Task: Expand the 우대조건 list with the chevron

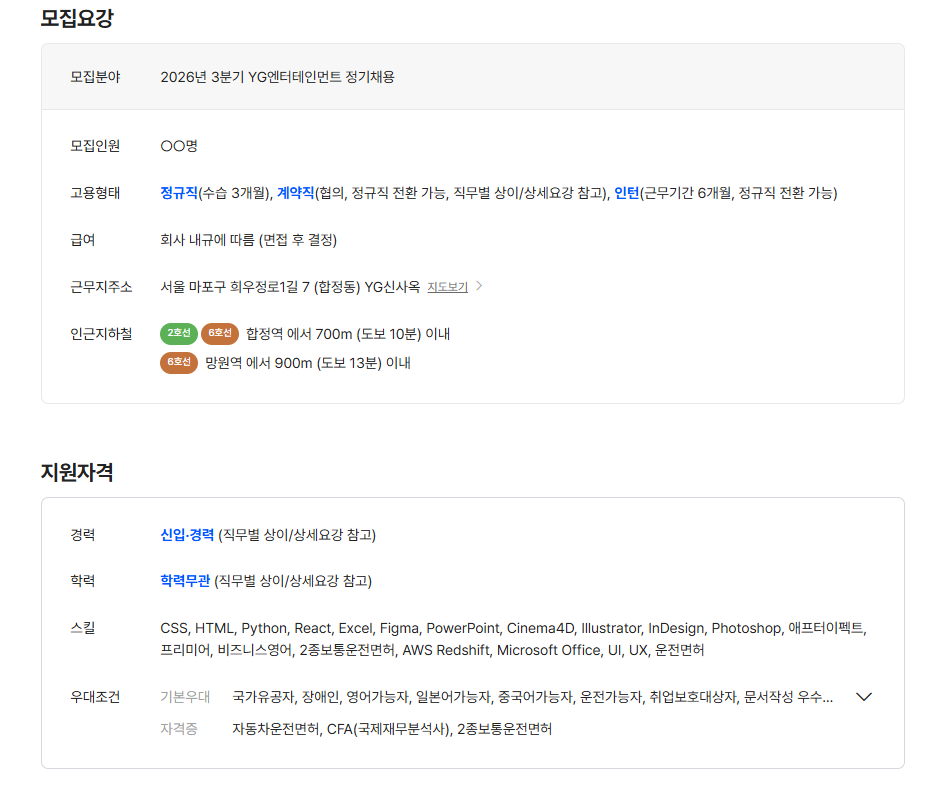Action: point(864,697)
